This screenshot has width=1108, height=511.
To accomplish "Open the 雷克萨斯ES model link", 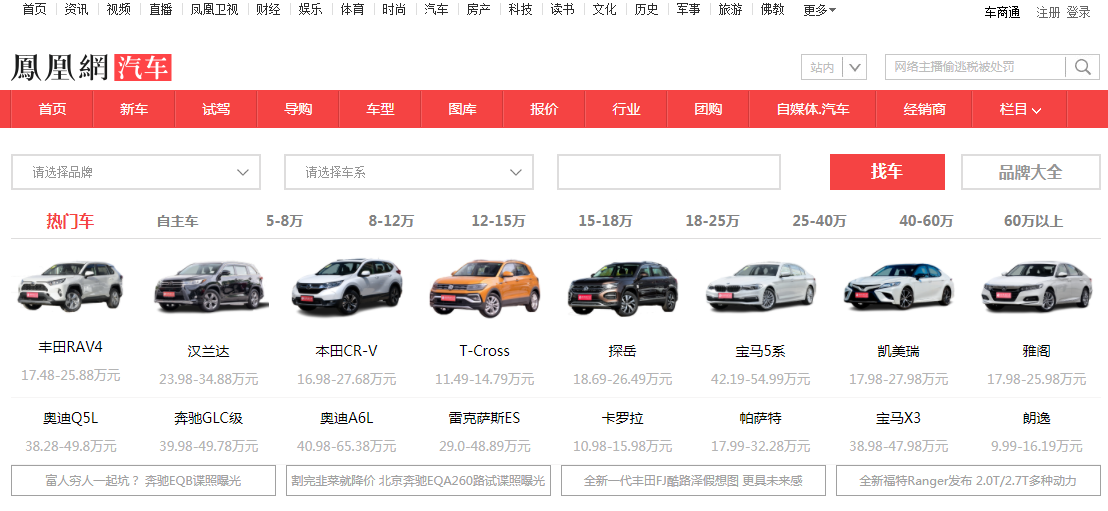I will coord(484,418).
